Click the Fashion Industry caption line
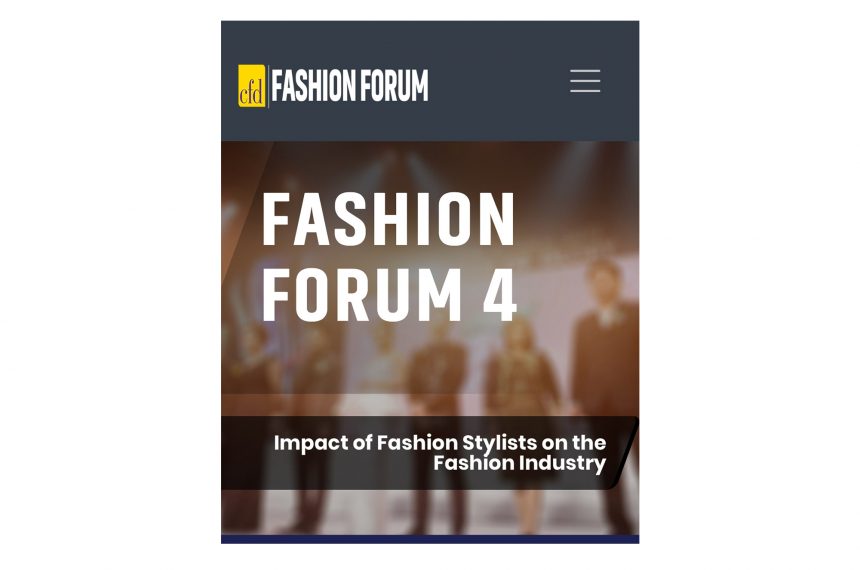This screenshot has height=570, width=860. (x=519, y=463)
